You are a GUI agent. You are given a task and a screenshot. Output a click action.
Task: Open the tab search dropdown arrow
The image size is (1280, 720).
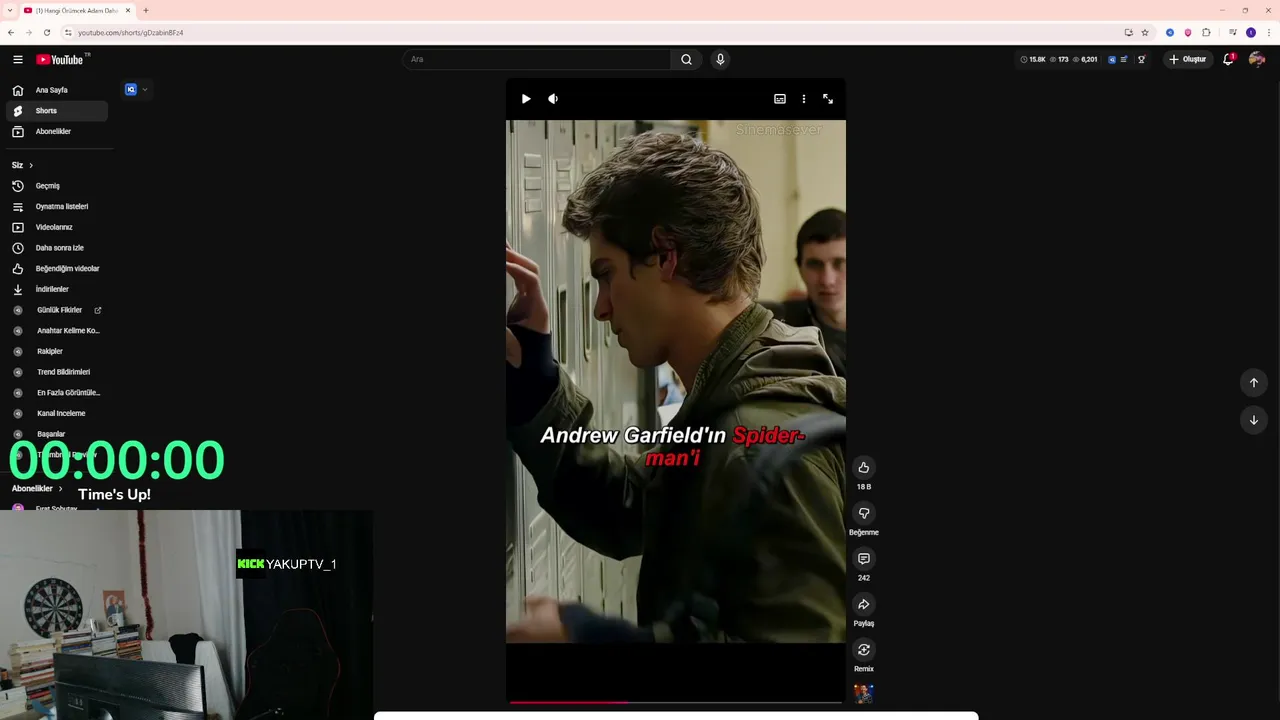10,10
